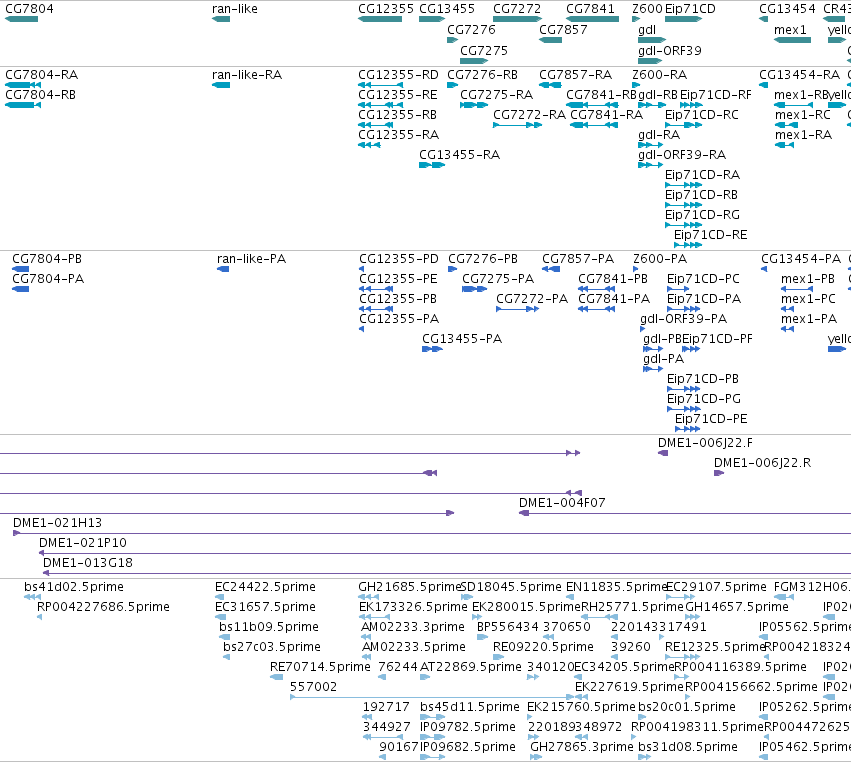This screenshot has width=851, height=762.
Task: Open EST IP09782.5prime
Action: tap(468, 727)
